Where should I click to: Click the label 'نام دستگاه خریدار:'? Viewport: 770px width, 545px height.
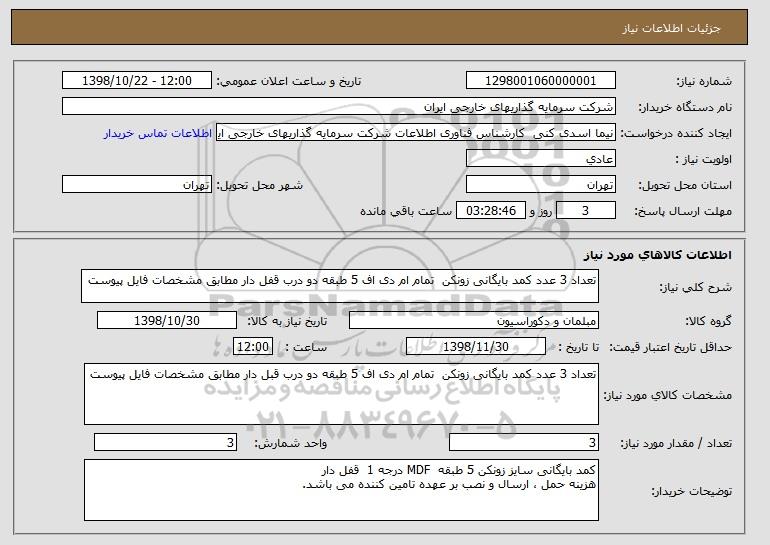point(685,107)
